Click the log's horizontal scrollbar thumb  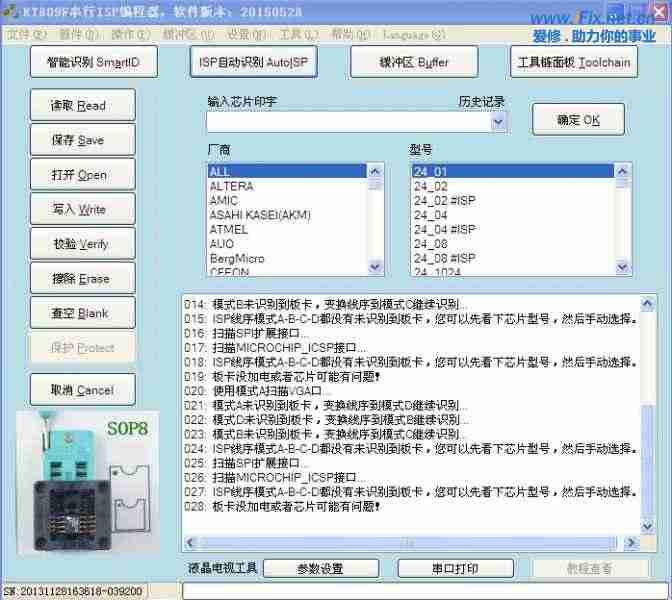click(407, 543)
